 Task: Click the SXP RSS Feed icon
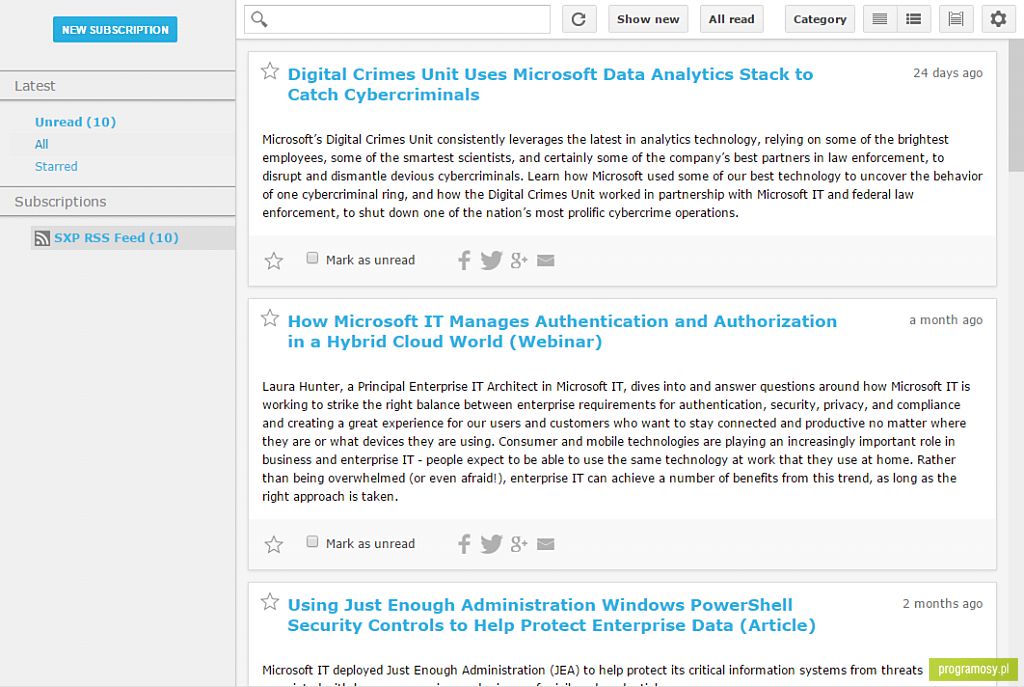pyautogui.click(x=42, y=238)
